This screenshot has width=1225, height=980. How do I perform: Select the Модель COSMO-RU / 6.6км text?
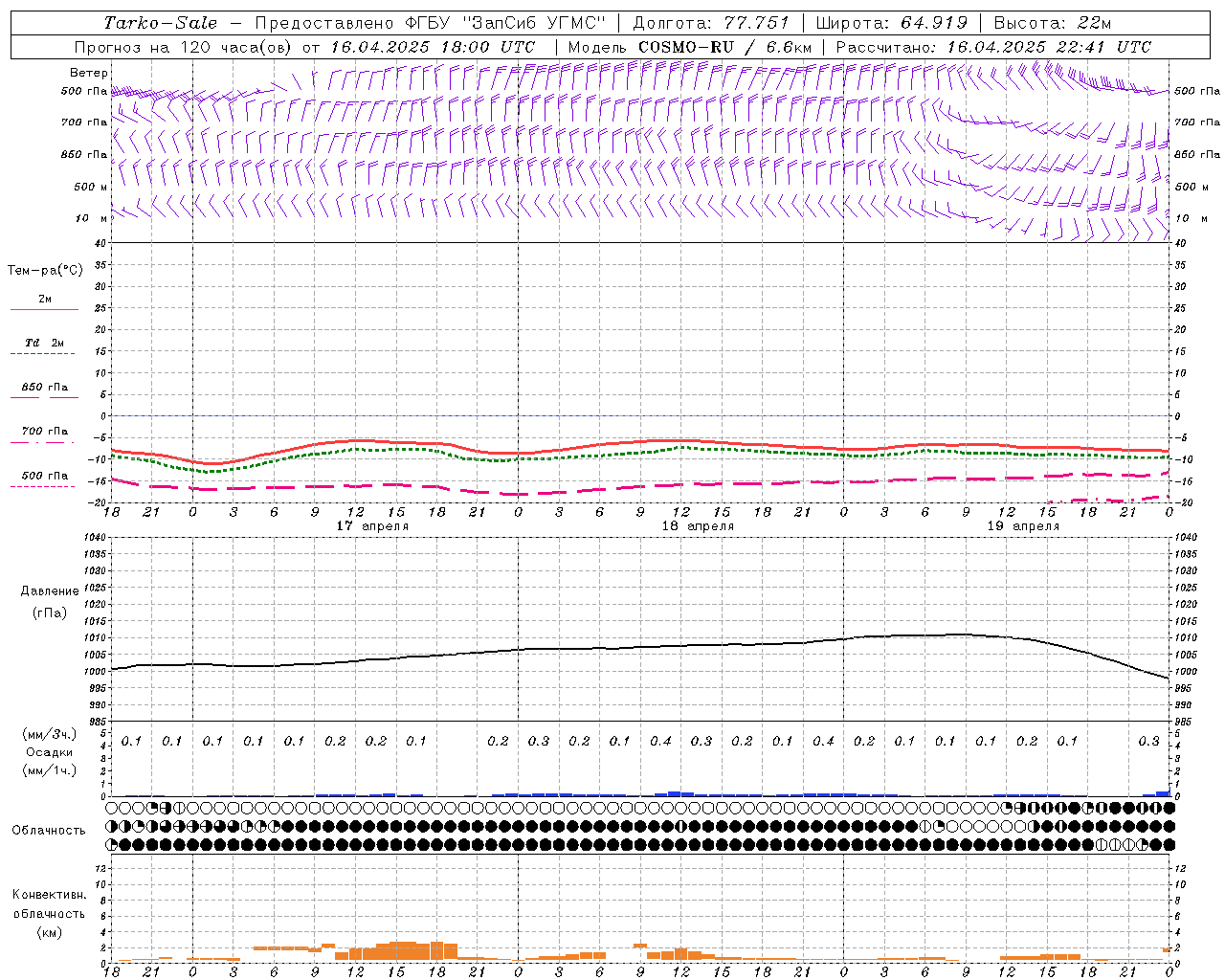(x=689, y=47)
